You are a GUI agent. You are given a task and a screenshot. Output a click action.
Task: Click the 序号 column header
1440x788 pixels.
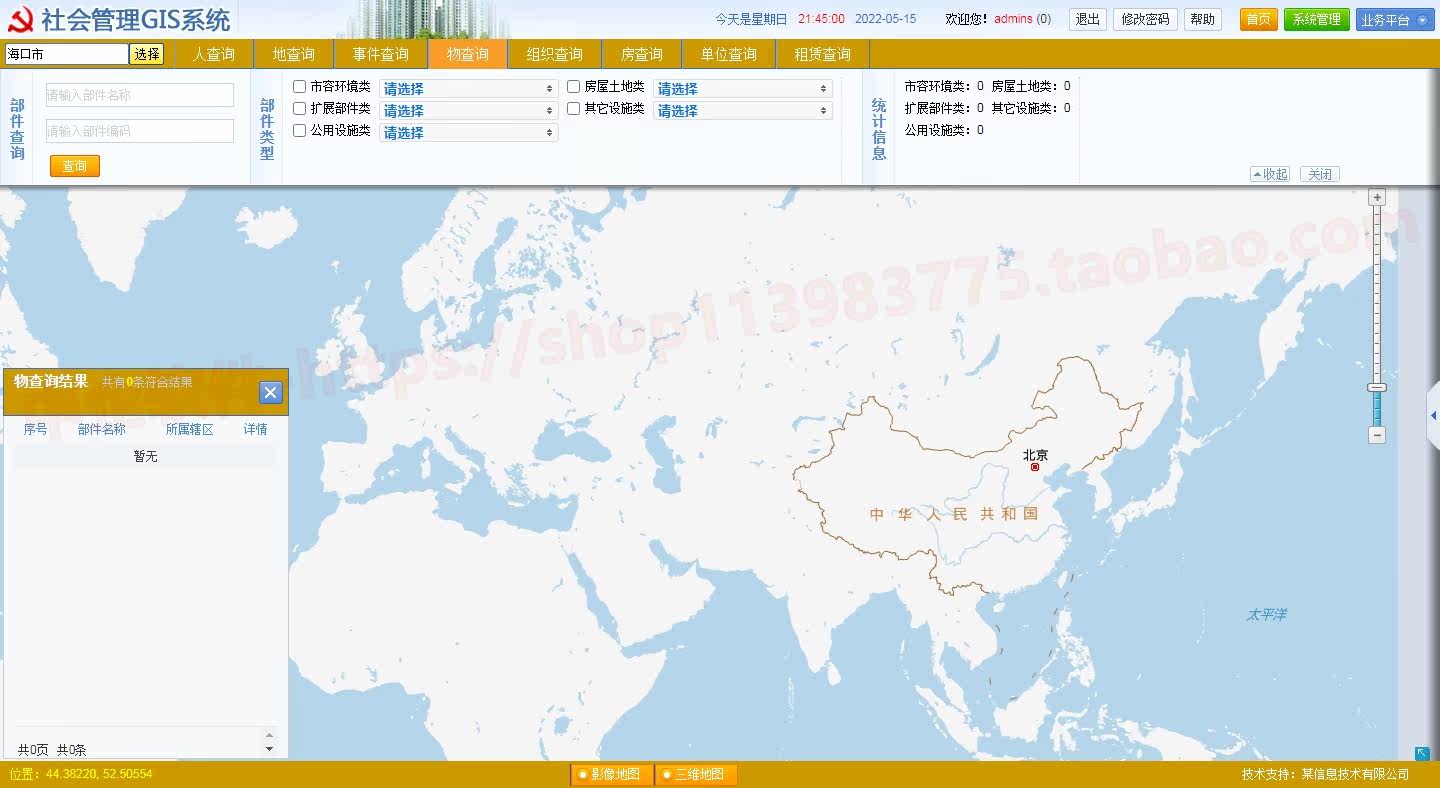coord(35,429)
